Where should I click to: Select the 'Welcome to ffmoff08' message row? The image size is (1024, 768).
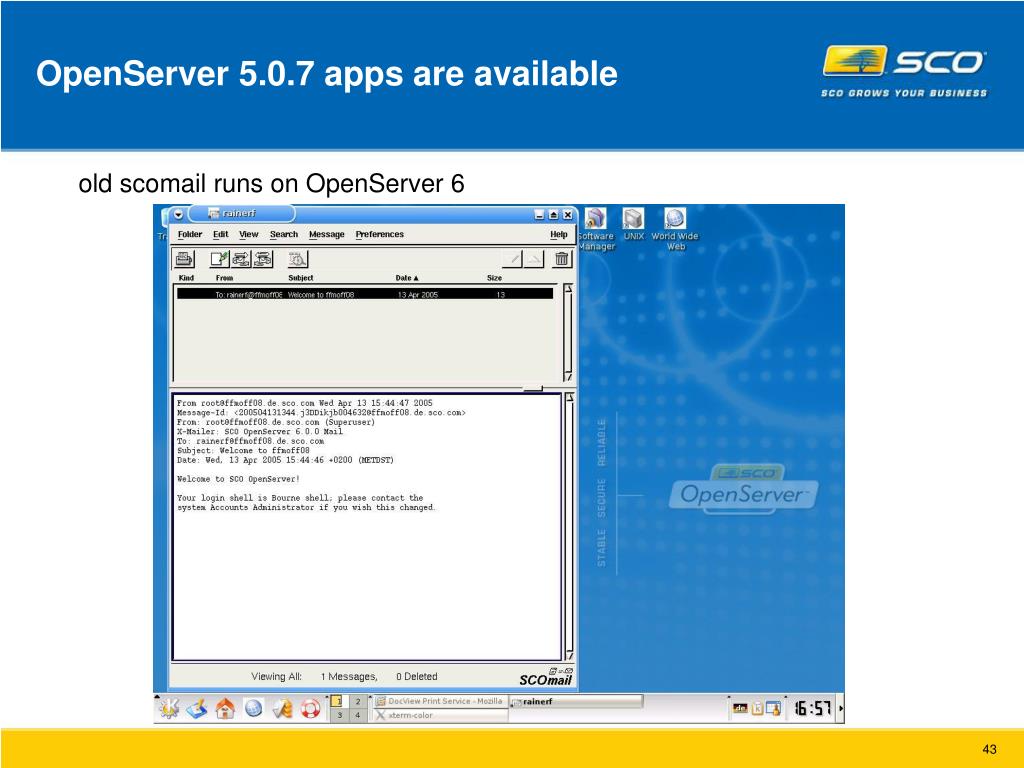point(365,295)
